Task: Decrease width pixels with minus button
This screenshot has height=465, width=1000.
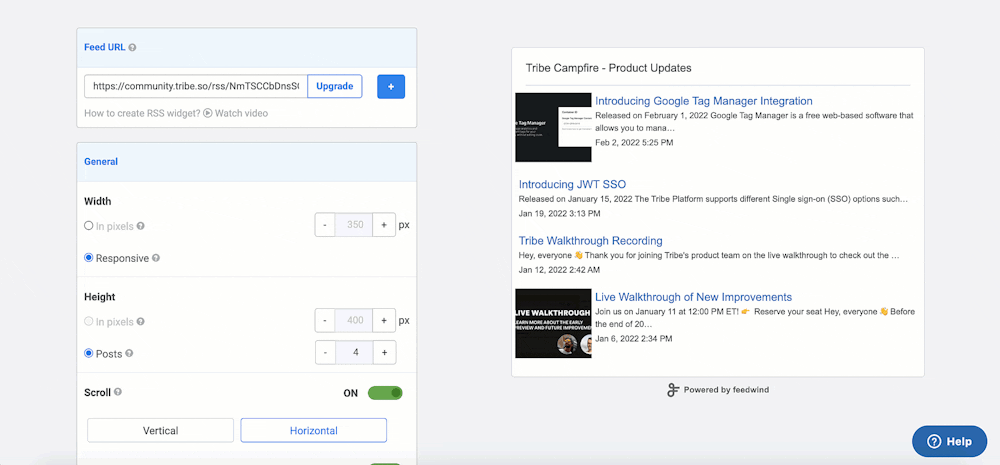Action: [325, 225]
